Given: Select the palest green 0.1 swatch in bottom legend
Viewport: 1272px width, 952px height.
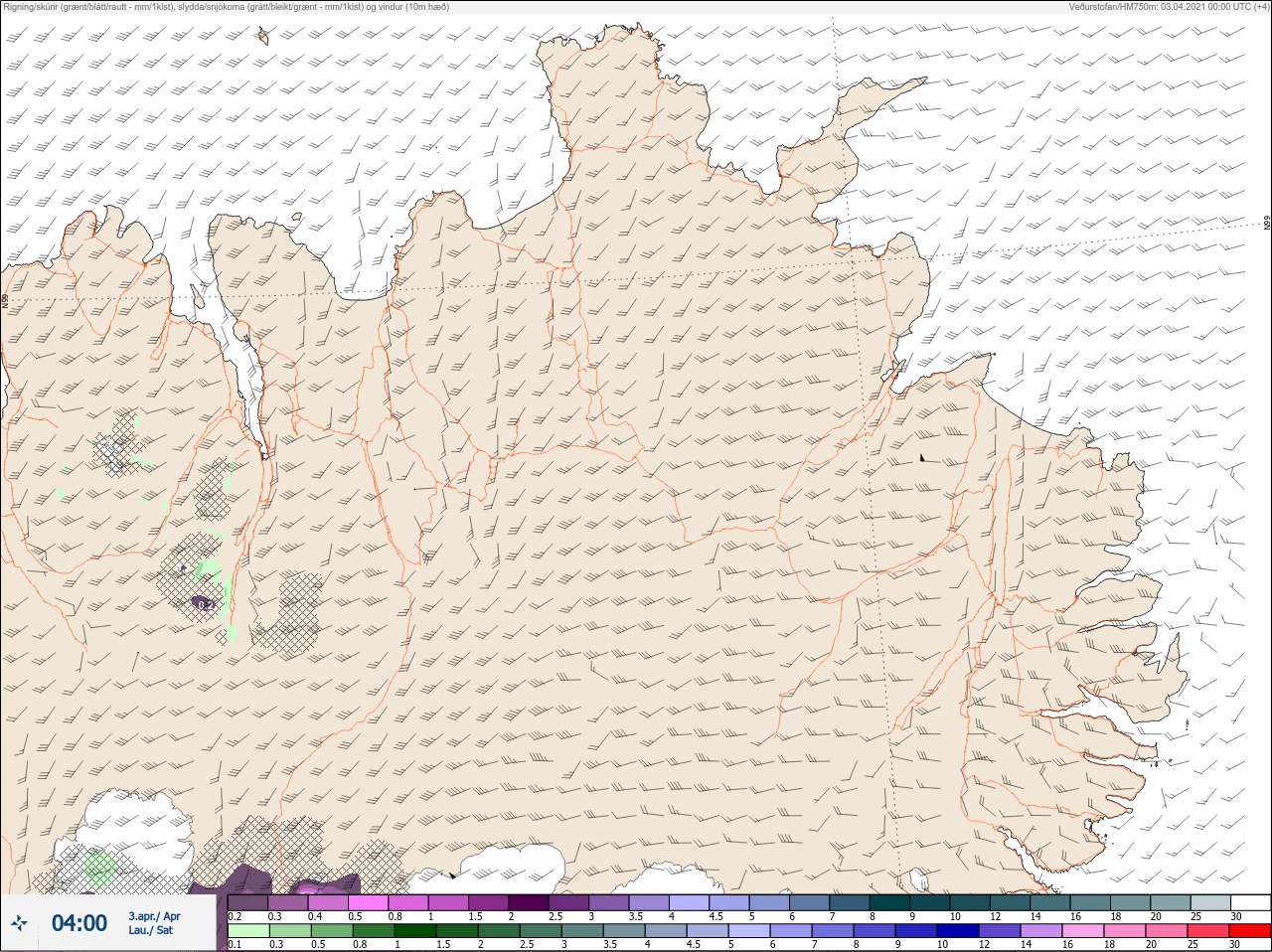Looking at the screenshot, I should pos(248,931).
